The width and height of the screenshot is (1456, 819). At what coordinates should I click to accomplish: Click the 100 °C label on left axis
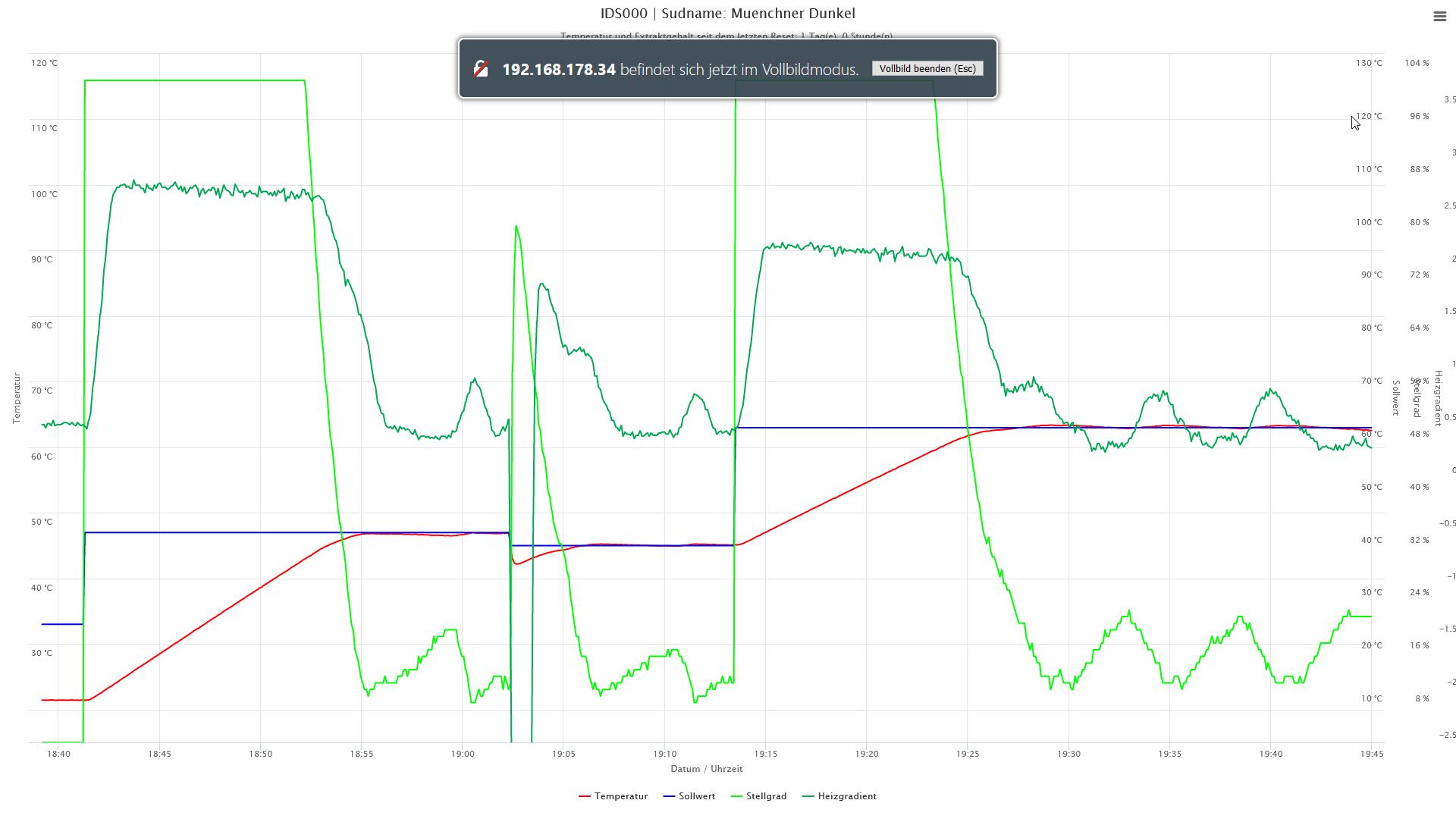(44, 194)
